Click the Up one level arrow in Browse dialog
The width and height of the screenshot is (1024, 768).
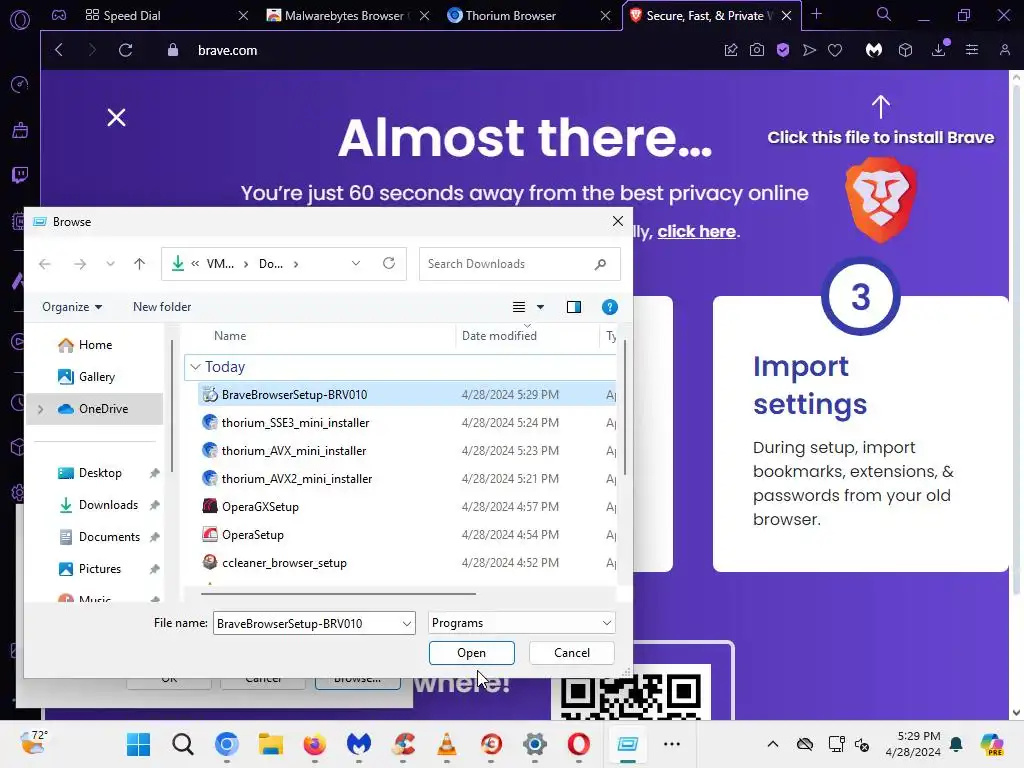(139, 264)
